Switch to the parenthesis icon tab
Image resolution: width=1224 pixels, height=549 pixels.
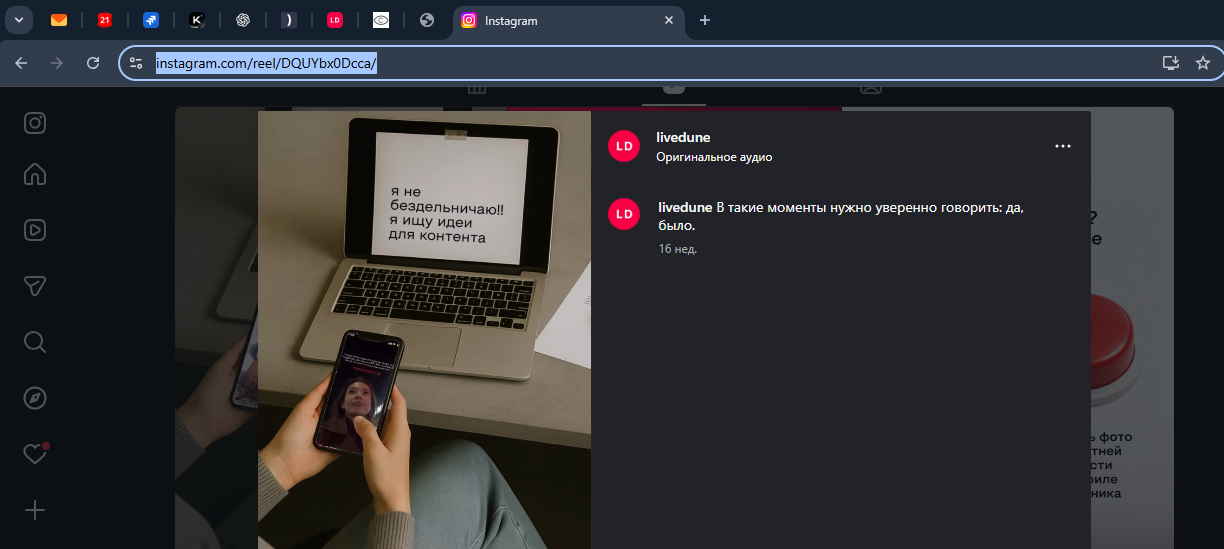pos(288,20)
